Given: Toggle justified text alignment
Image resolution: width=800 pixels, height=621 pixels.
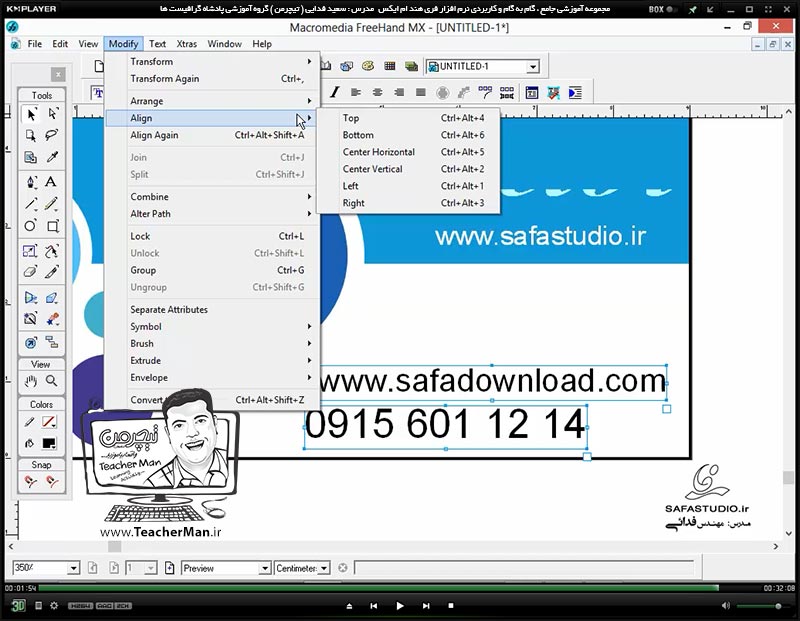Looking at the screenshot, I should coord(420,92).
